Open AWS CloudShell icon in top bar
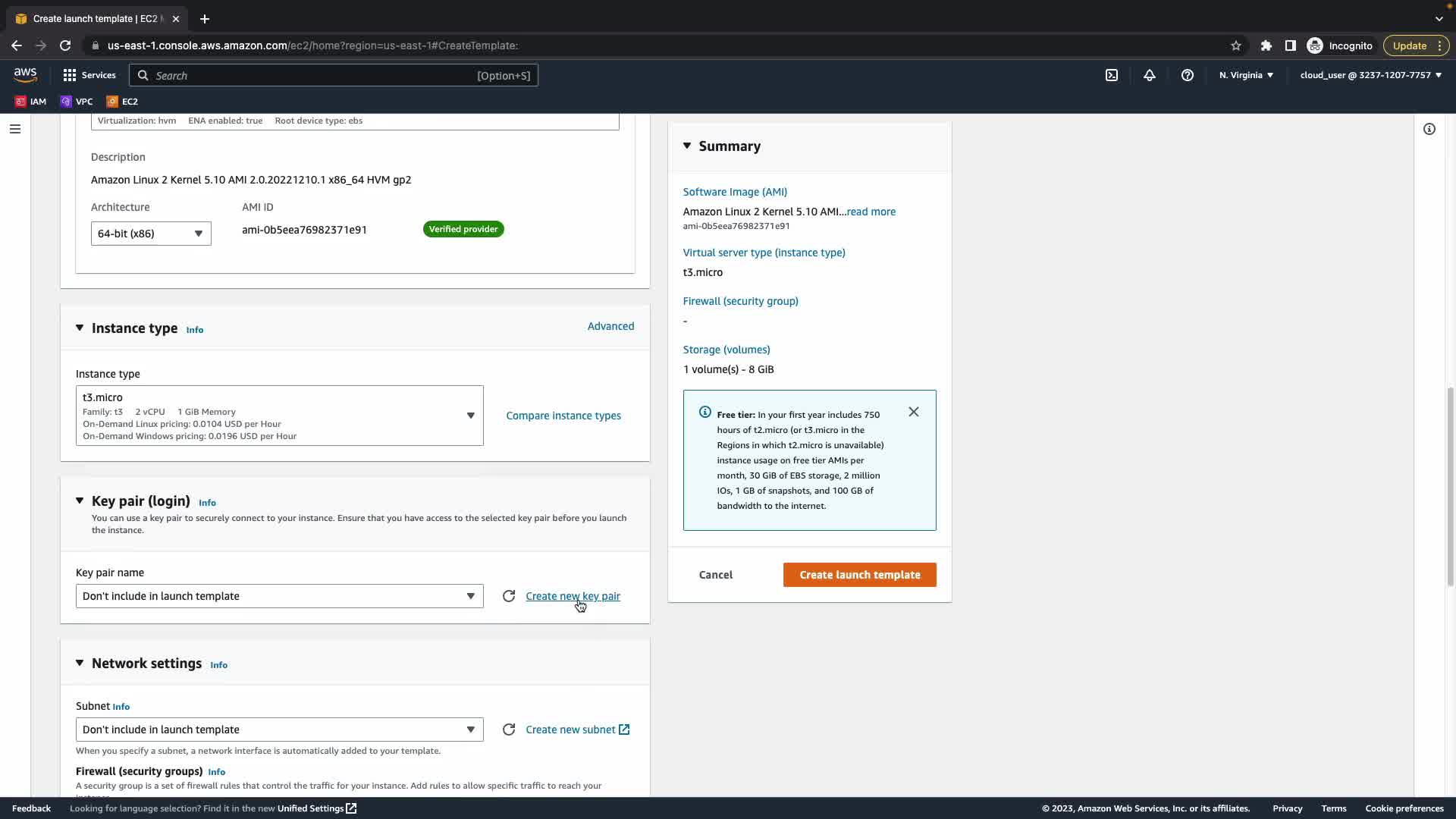This screenshot has width=1456, height=819. coord(1112,75)
